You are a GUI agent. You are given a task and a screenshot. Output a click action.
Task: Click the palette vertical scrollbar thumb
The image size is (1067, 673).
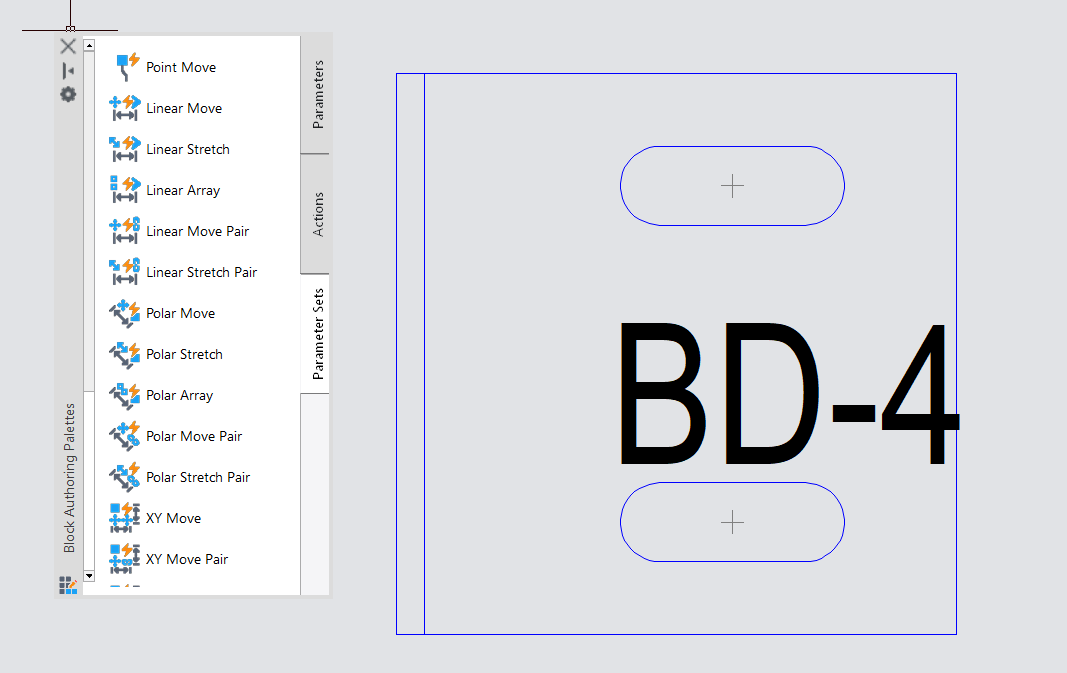[x=89, y=221]
